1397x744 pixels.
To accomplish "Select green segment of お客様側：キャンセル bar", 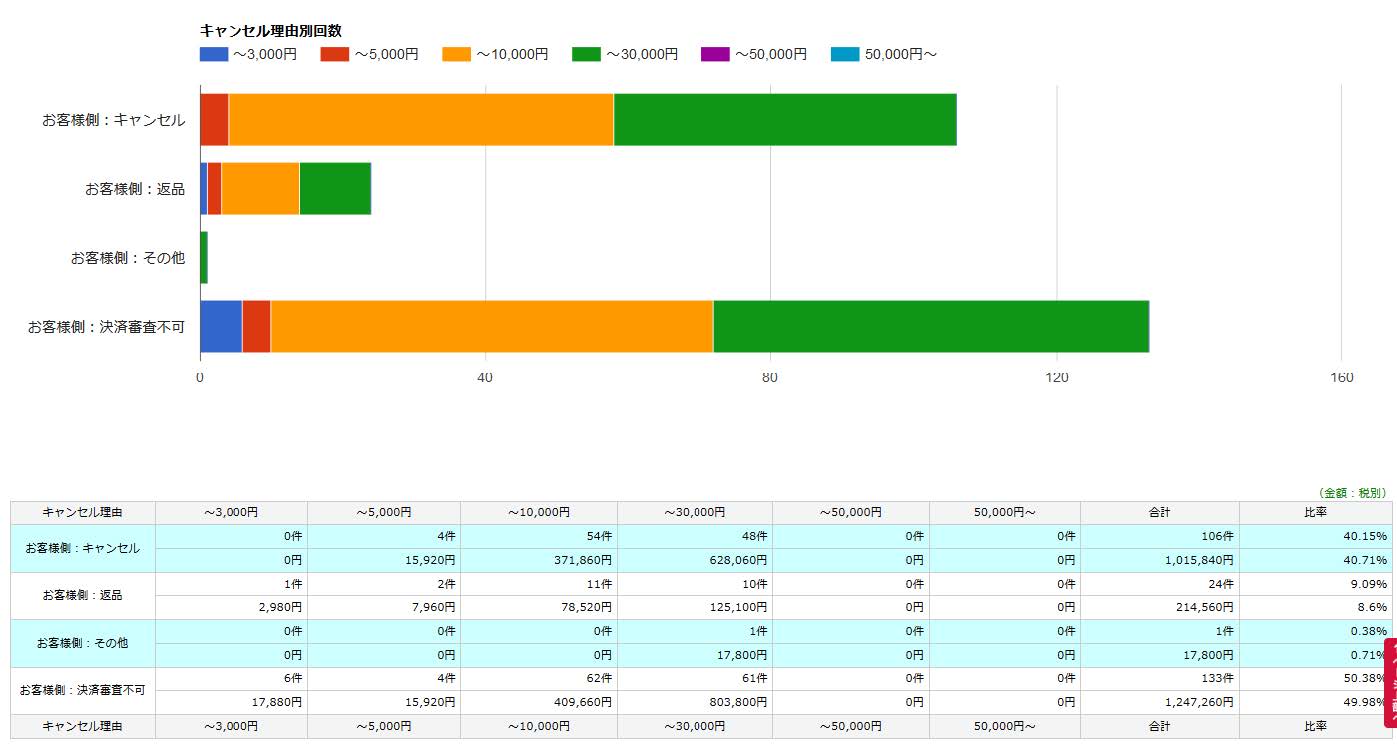I will [x=785, y=120].
